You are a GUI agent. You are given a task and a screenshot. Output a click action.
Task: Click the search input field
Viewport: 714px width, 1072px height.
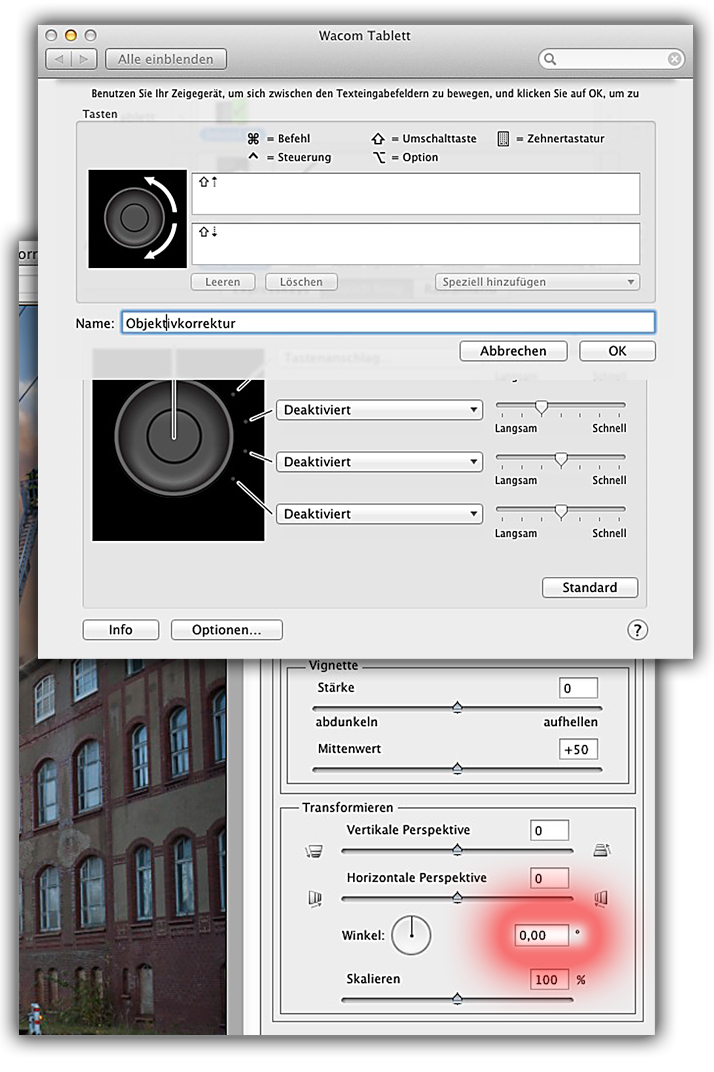pos(611,59)
